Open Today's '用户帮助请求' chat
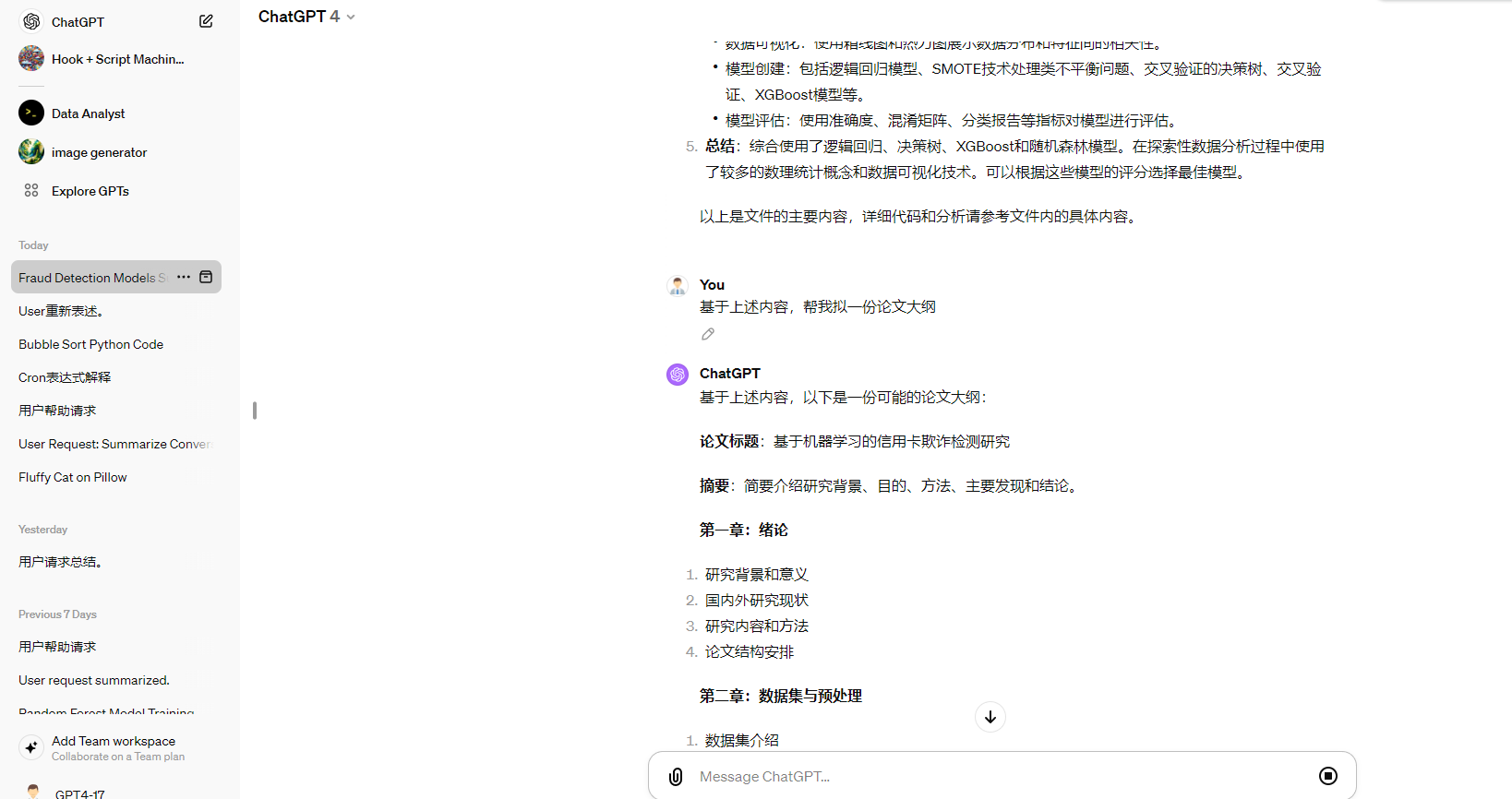The image size is (1512, 799). [x=117, y=411]
